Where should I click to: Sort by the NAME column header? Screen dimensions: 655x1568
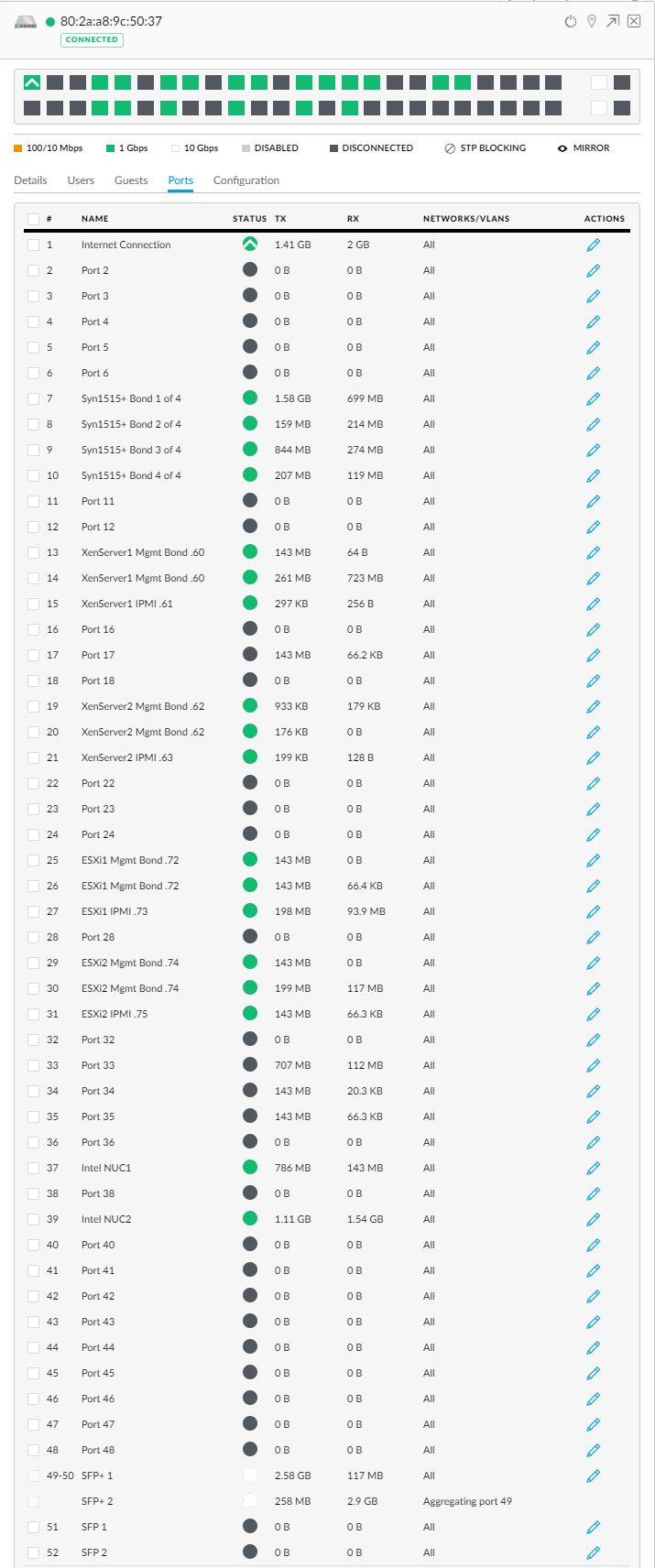coord(94,219)
